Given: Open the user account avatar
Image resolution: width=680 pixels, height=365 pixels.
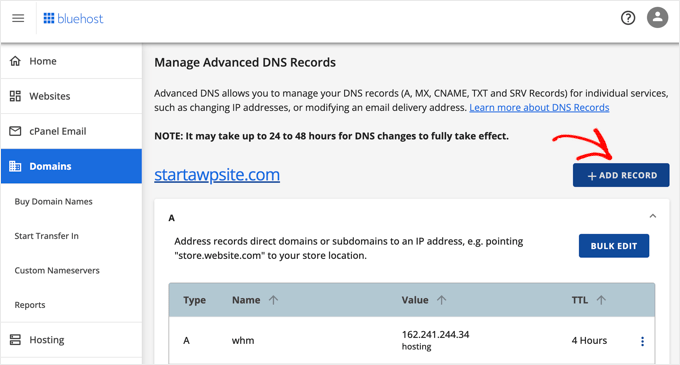Looking at the screenshot, I should coord(657,18).
